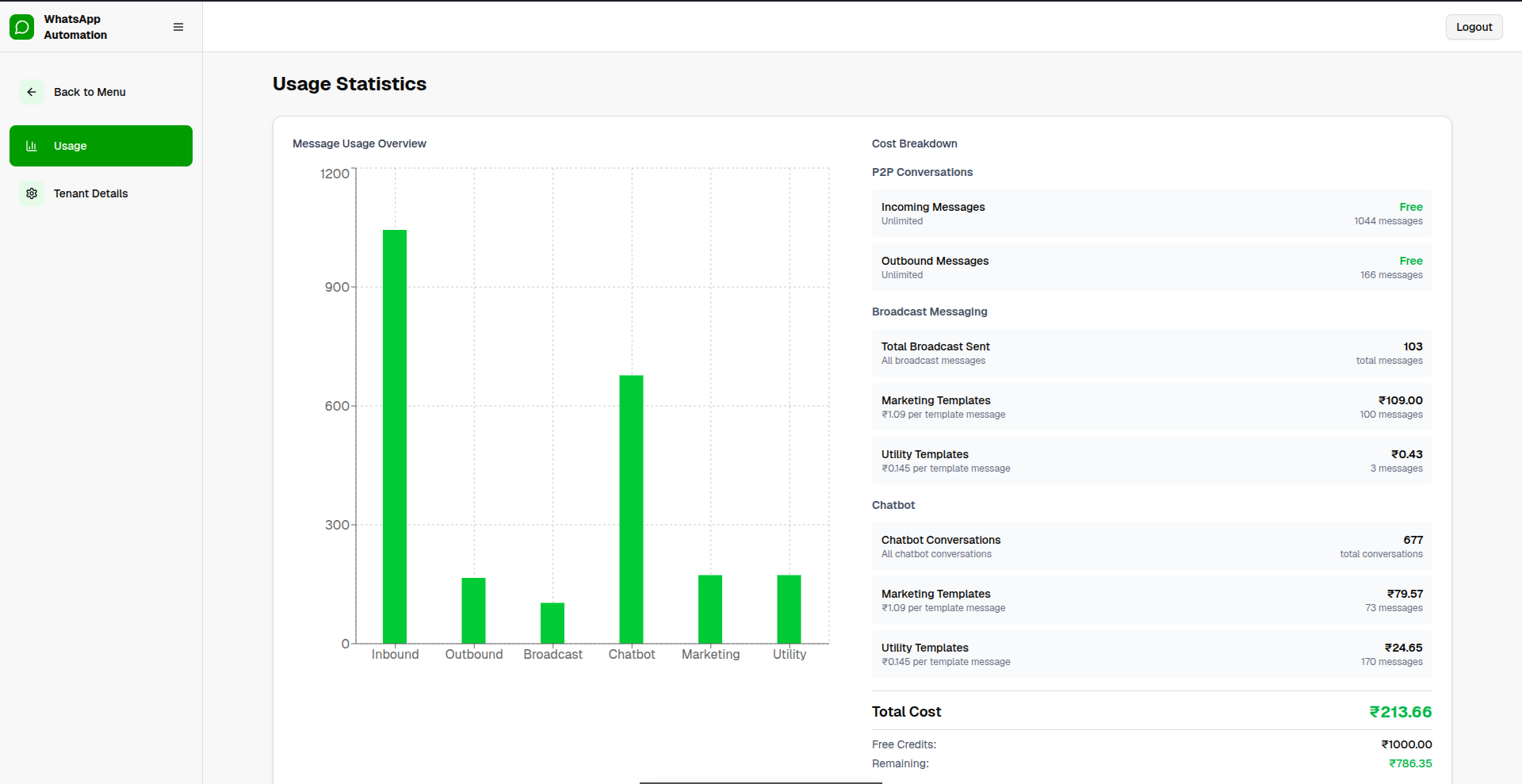The width and height of the screenshot is (1522, 784).
Task: Select the Outbound Messages row
Action: [1152, 267]
